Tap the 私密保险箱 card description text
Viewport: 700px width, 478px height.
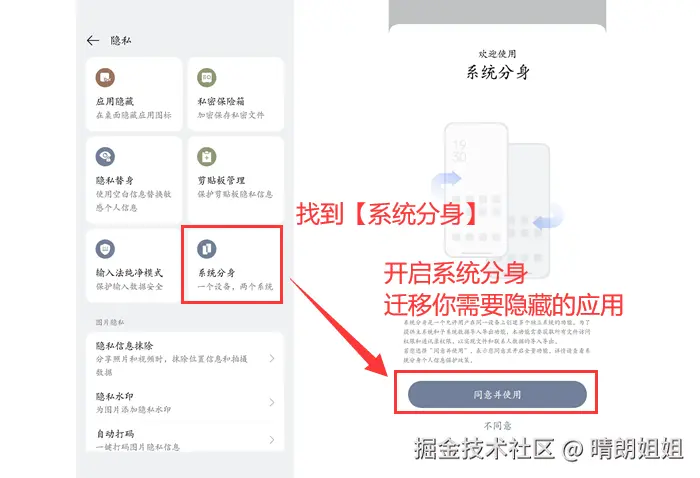pos(231,115)
